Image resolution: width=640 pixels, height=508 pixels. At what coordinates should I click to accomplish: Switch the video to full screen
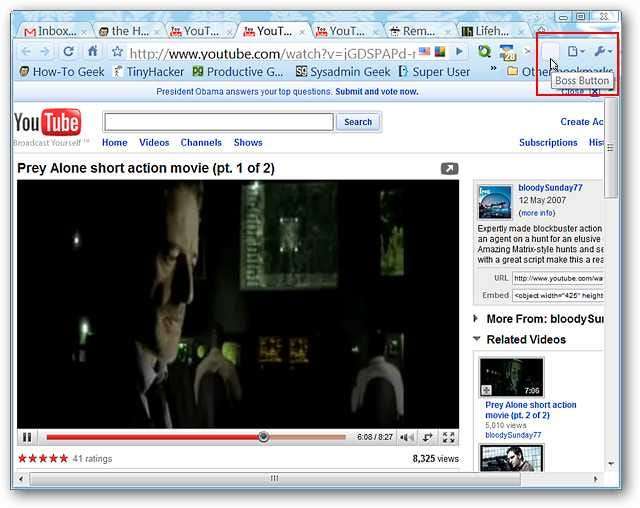449,437
